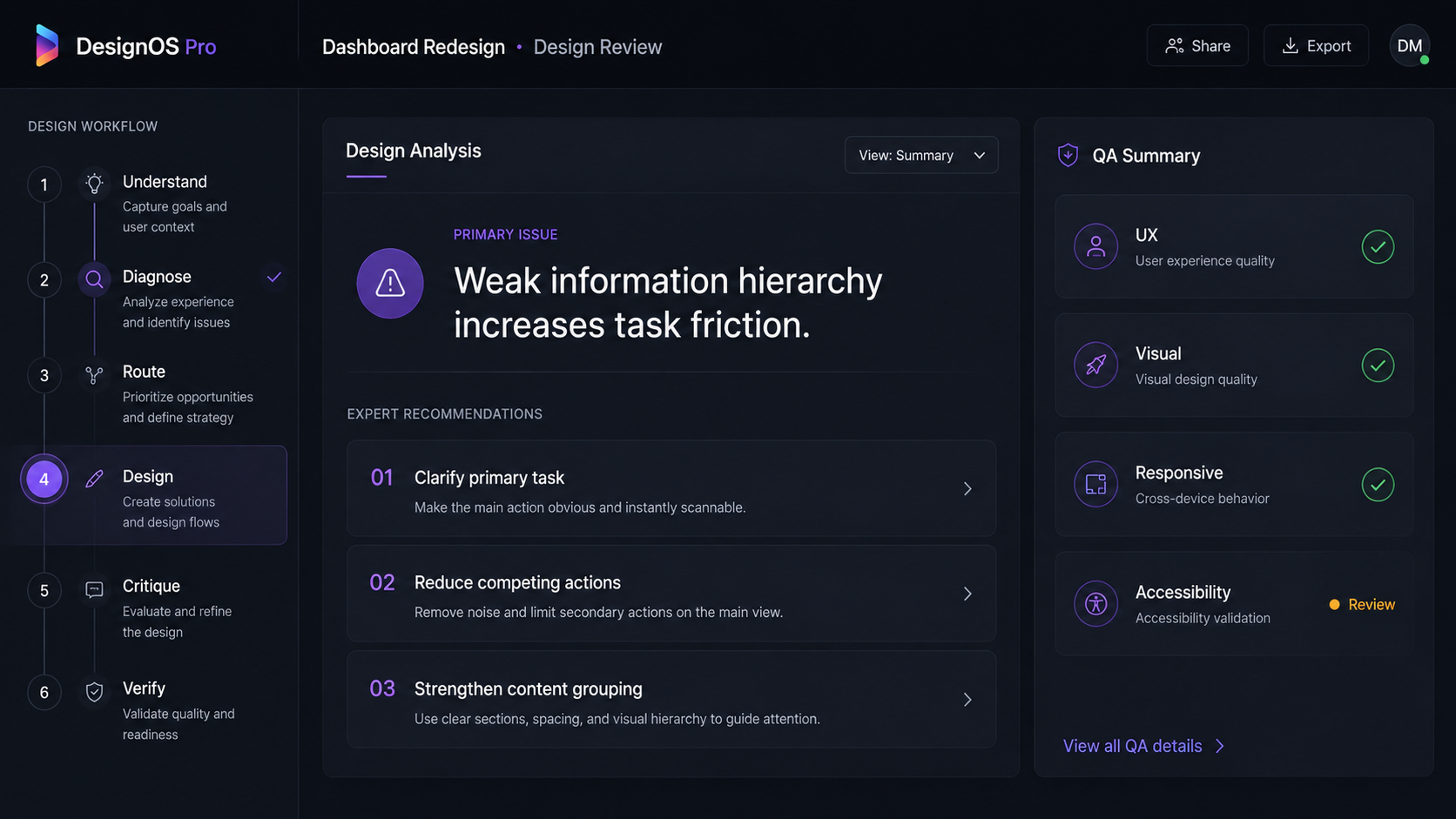Click Dashboard Redesign breadcrumb

click(414, 47)
